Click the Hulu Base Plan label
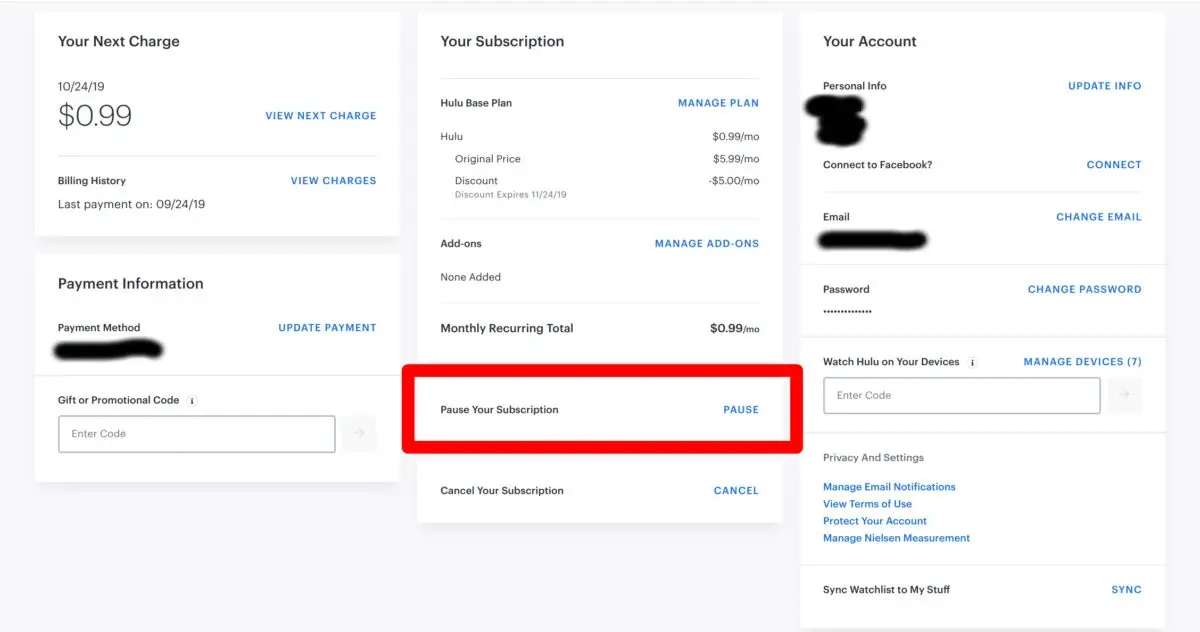Viewport: 1200px width, 632px height. 476,103
